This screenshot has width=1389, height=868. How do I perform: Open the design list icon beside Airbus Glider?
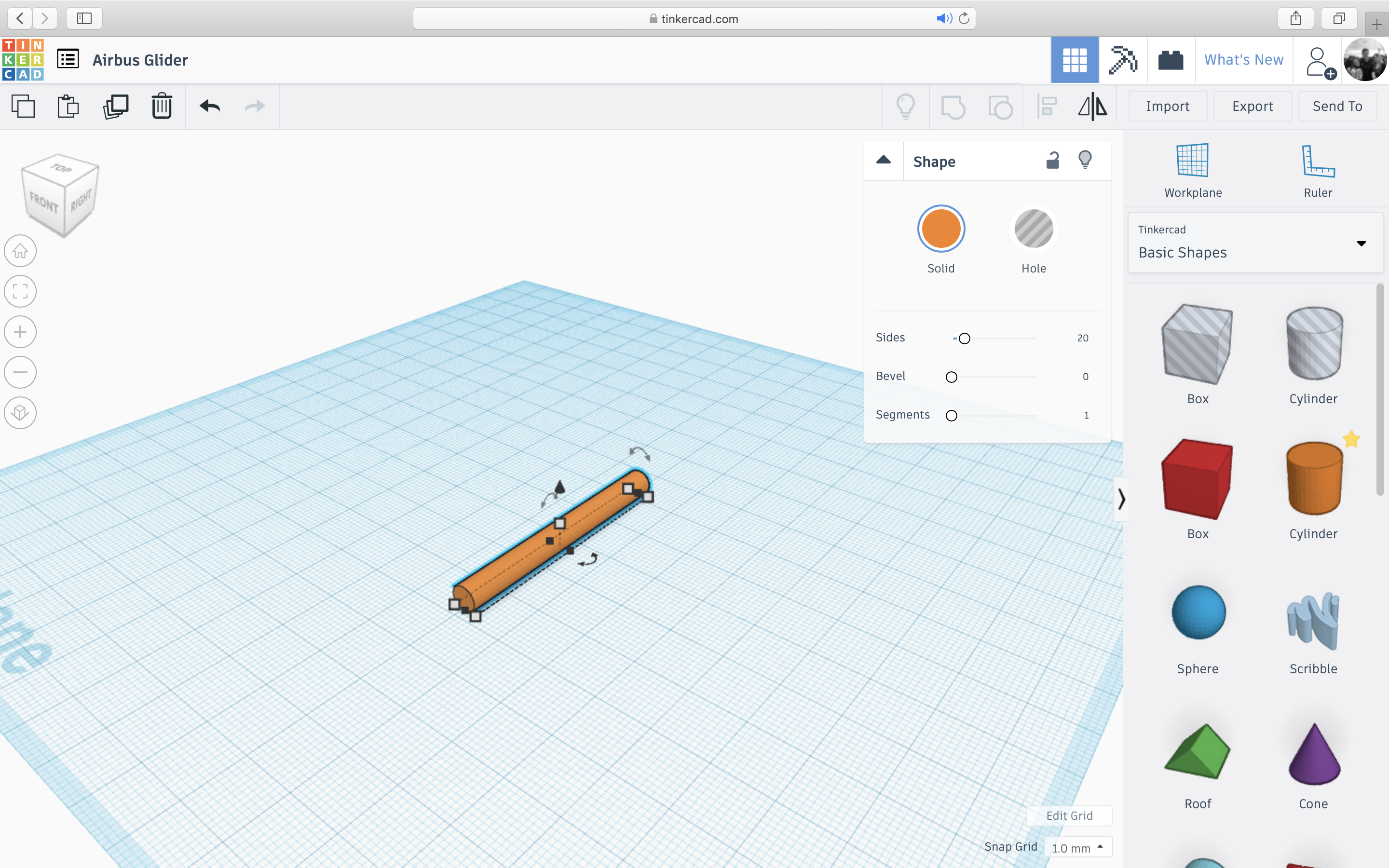(x=68, y=59)
